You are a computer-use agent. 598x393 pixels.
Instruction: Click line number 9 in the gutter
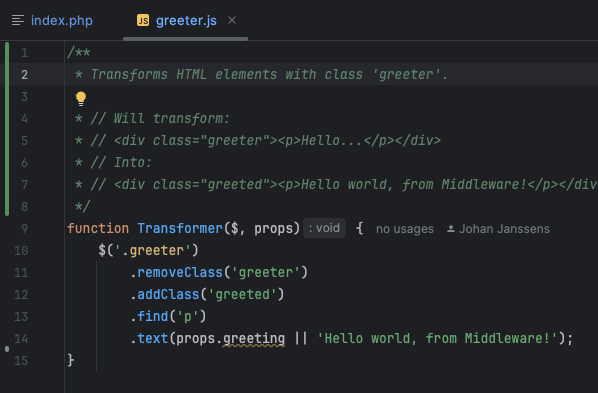[24, 229]
